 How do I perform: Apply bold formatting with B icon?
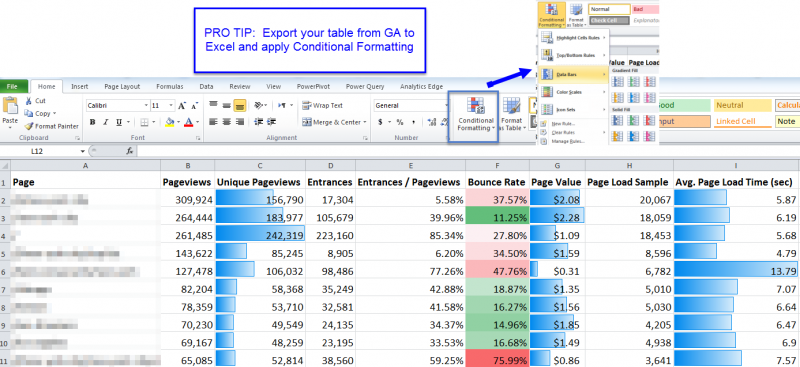pyautogui.click(x=92, y=123)
